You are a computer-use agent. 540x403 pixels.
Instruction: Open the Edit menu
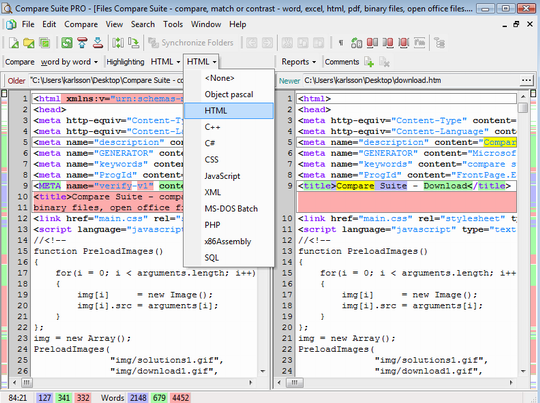tap(49, 24)
